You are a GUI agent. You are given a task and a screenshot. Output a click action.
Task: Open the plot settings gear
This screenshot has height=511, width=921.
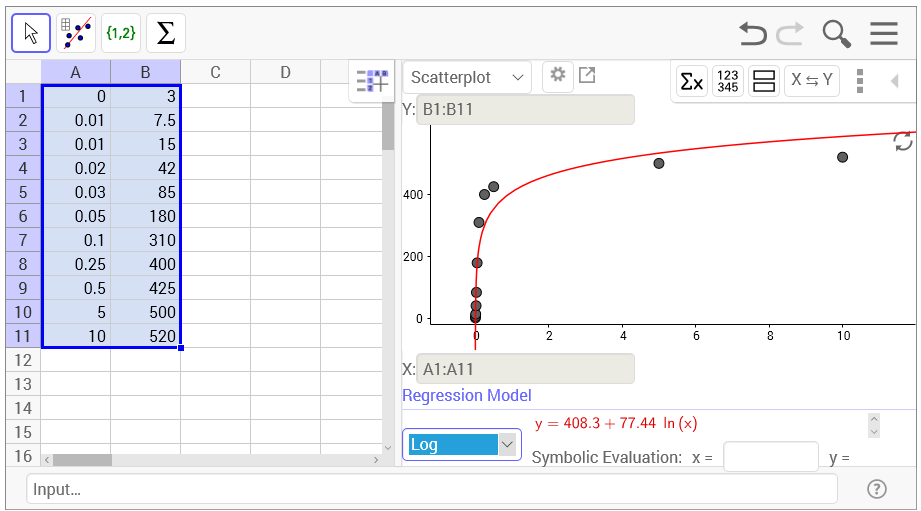[x=557, y=76]
